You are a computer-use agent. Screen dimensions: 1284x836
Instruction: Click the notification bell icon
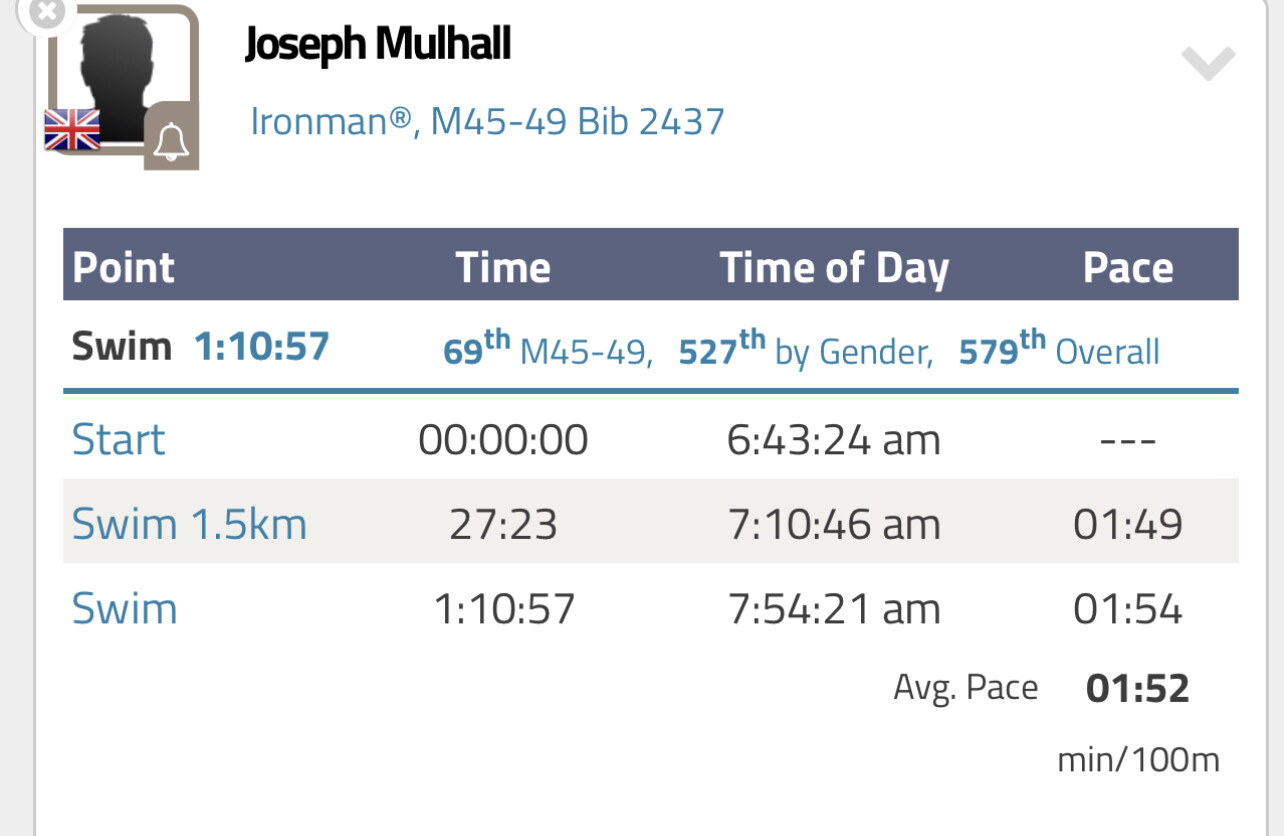tap(171, 140)
